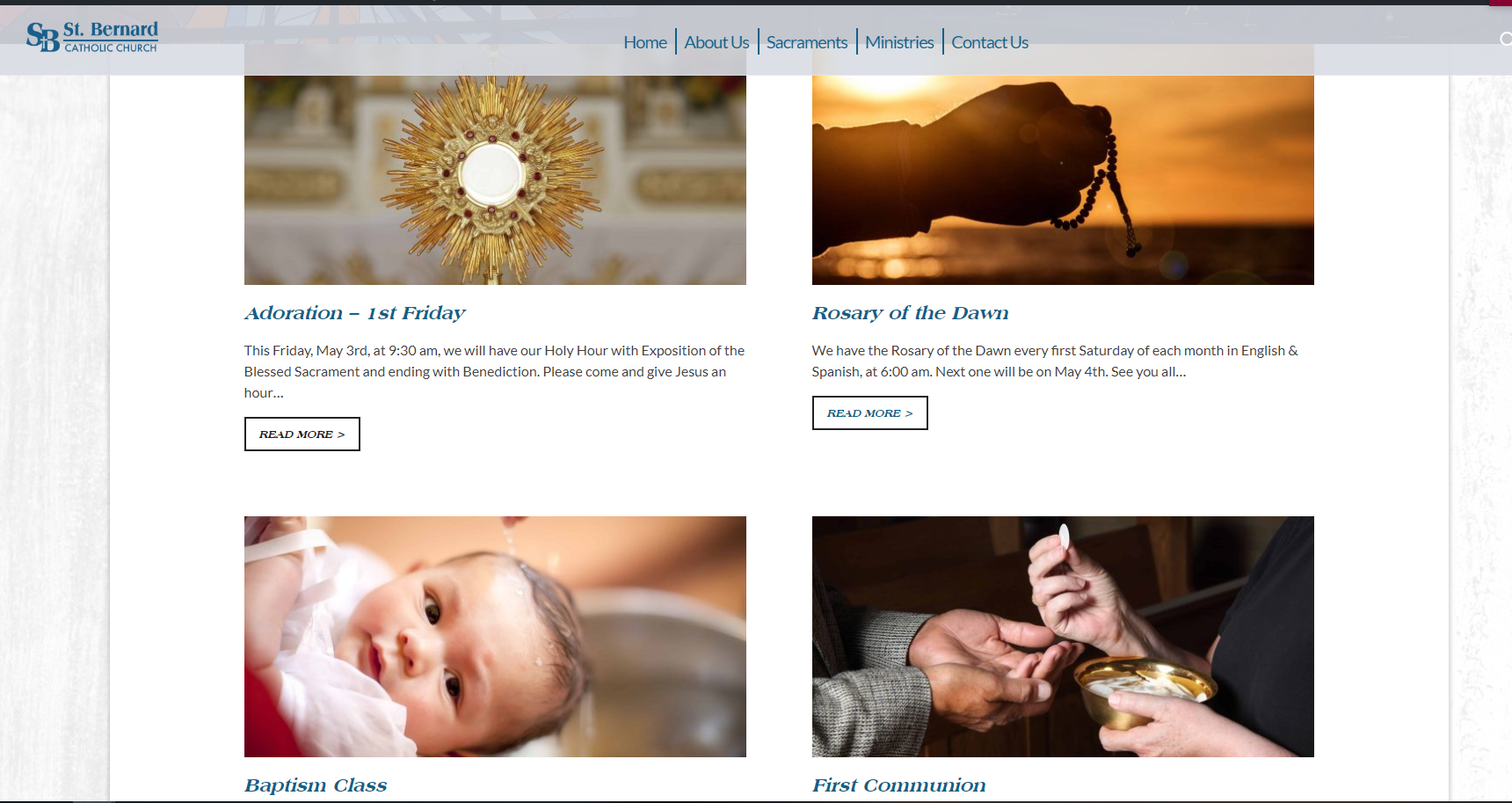The image size is (1512, 803).
Task: Open the First Communion heading link
Action: [898, 785]
